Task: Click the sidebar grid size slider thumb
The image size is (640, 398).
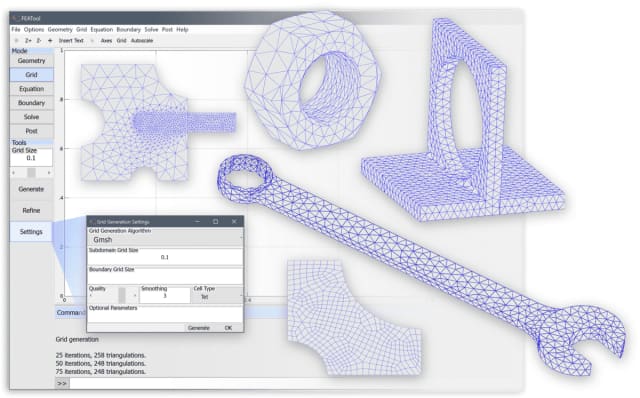Action: (31, 173)
